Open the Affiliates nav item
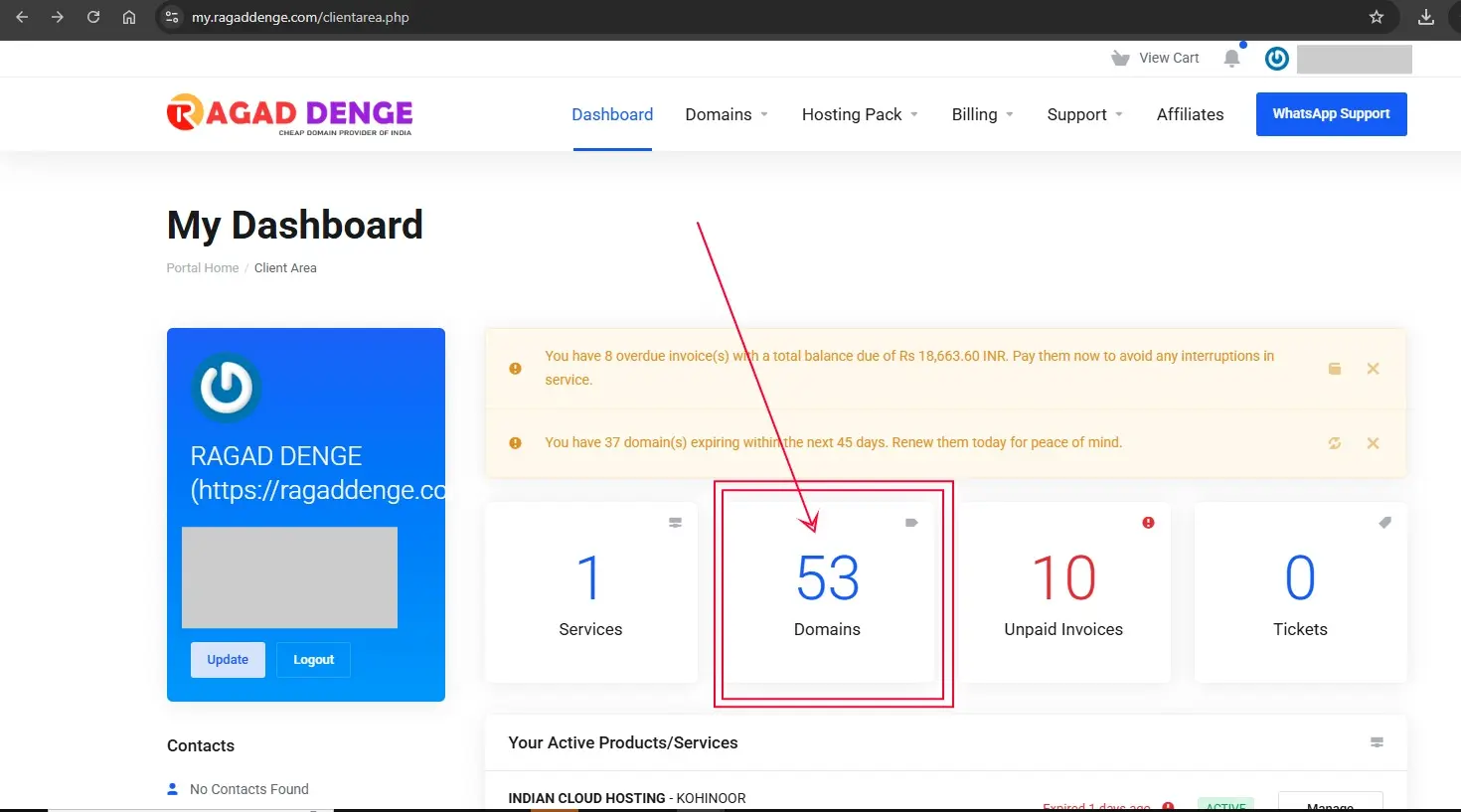Image resolution: width=1461 pixels, height=812 pixels. click(1190, 114)
